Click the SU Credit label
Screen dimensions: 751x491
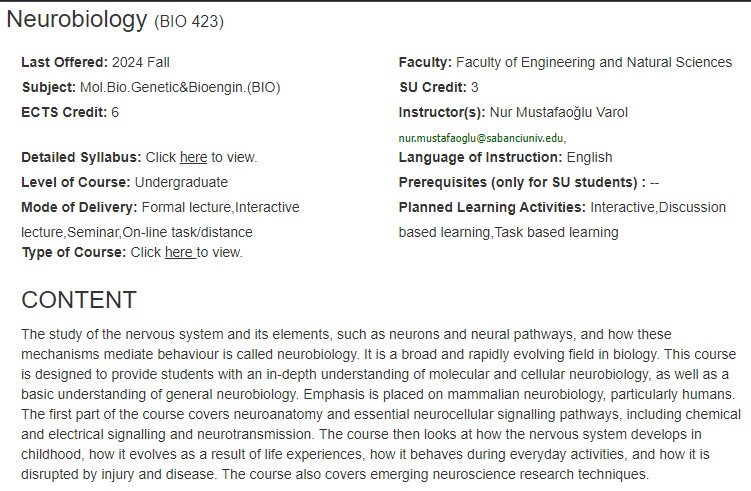433,87
